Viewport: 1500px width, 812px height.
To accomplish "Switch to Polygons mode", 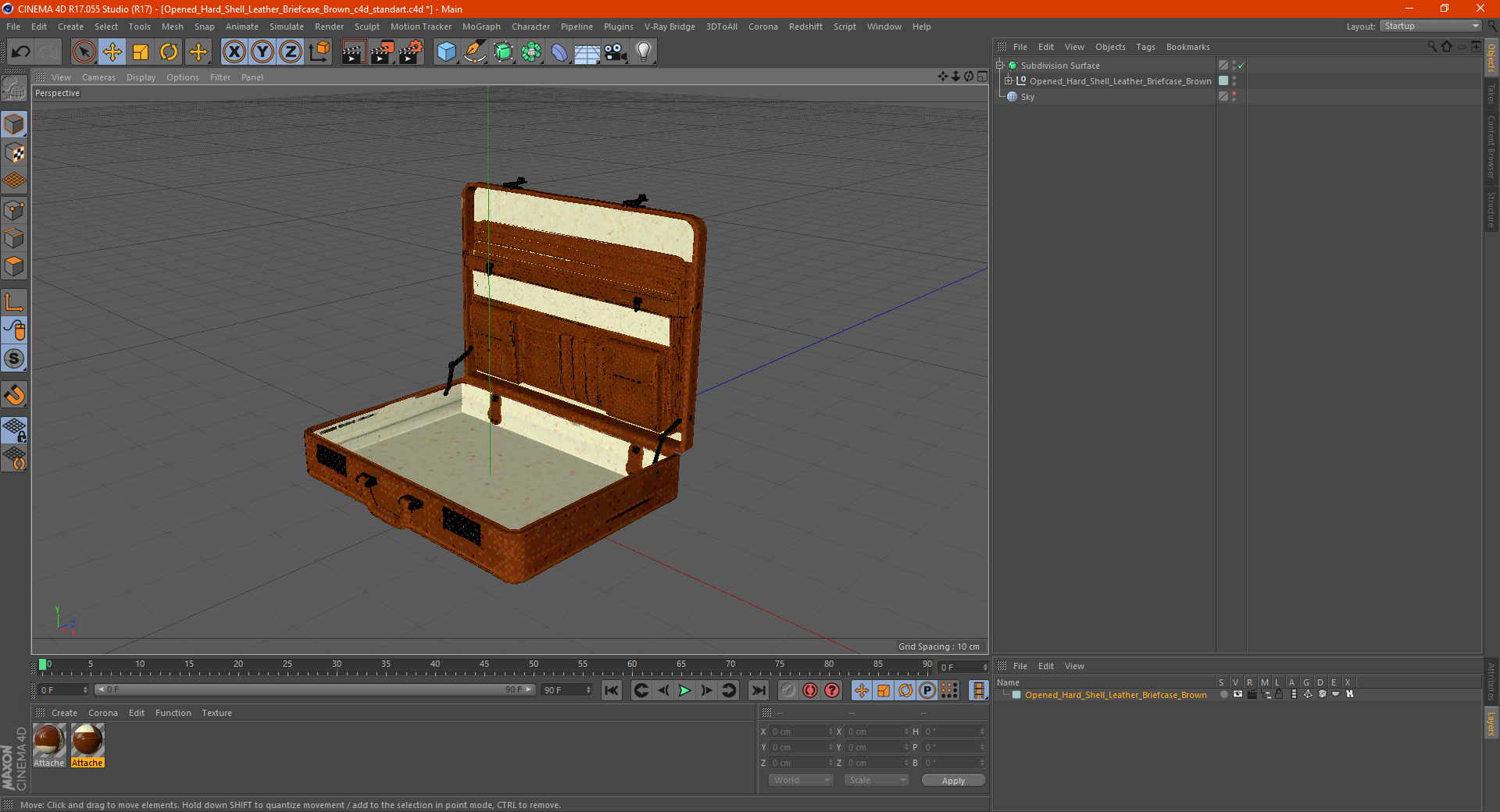I will point(14,266).
